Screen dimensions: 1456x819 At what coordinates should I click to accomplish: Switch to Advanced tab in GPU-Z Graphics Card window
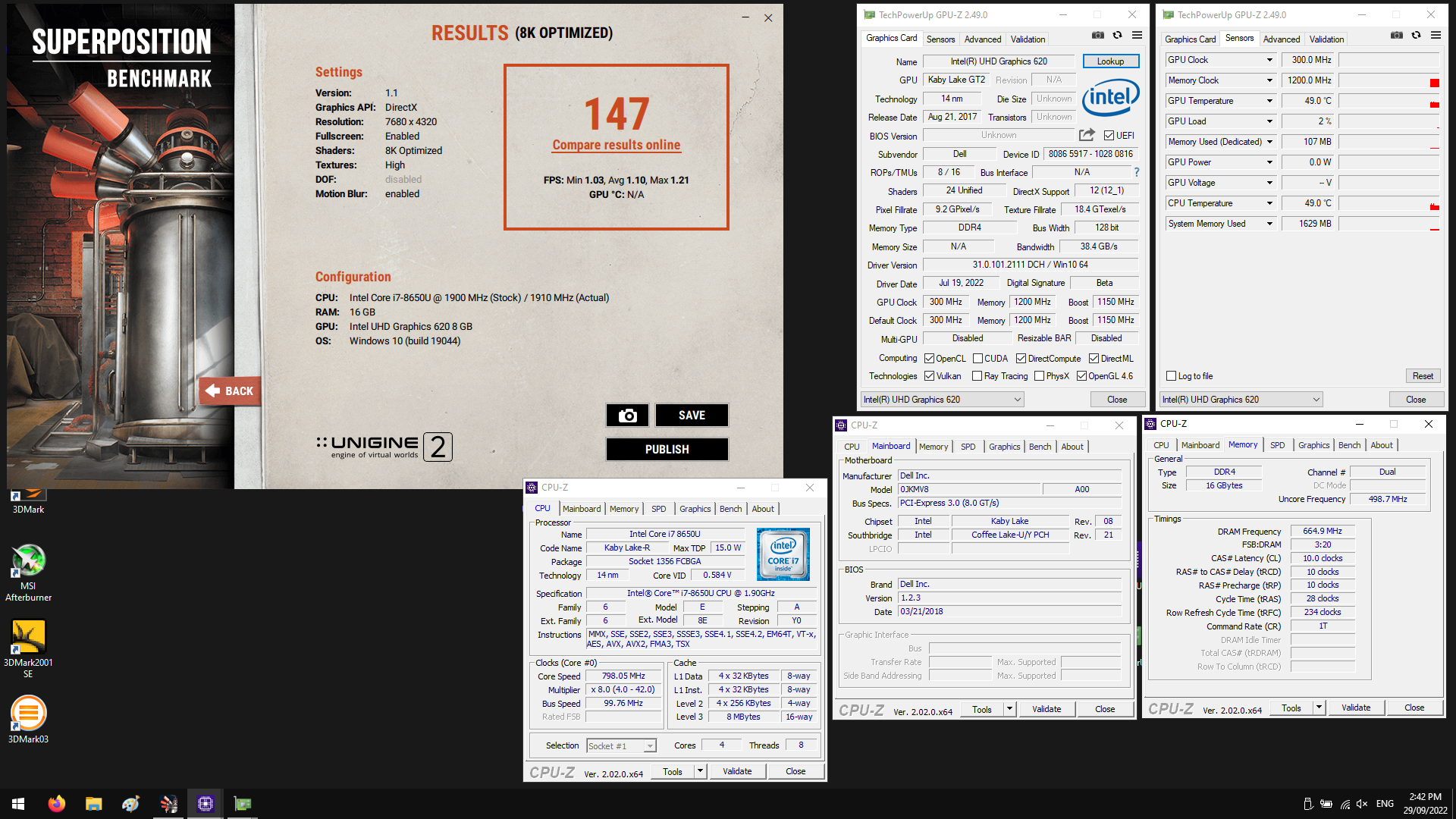982,39
